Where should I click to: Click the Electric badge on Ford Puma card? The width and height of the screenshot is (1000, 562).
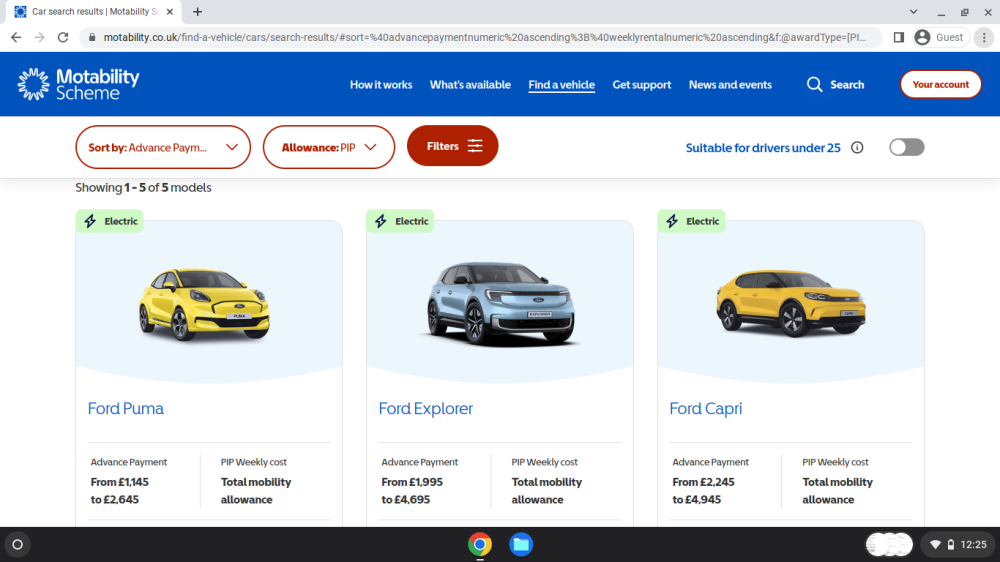coord(109,221)
